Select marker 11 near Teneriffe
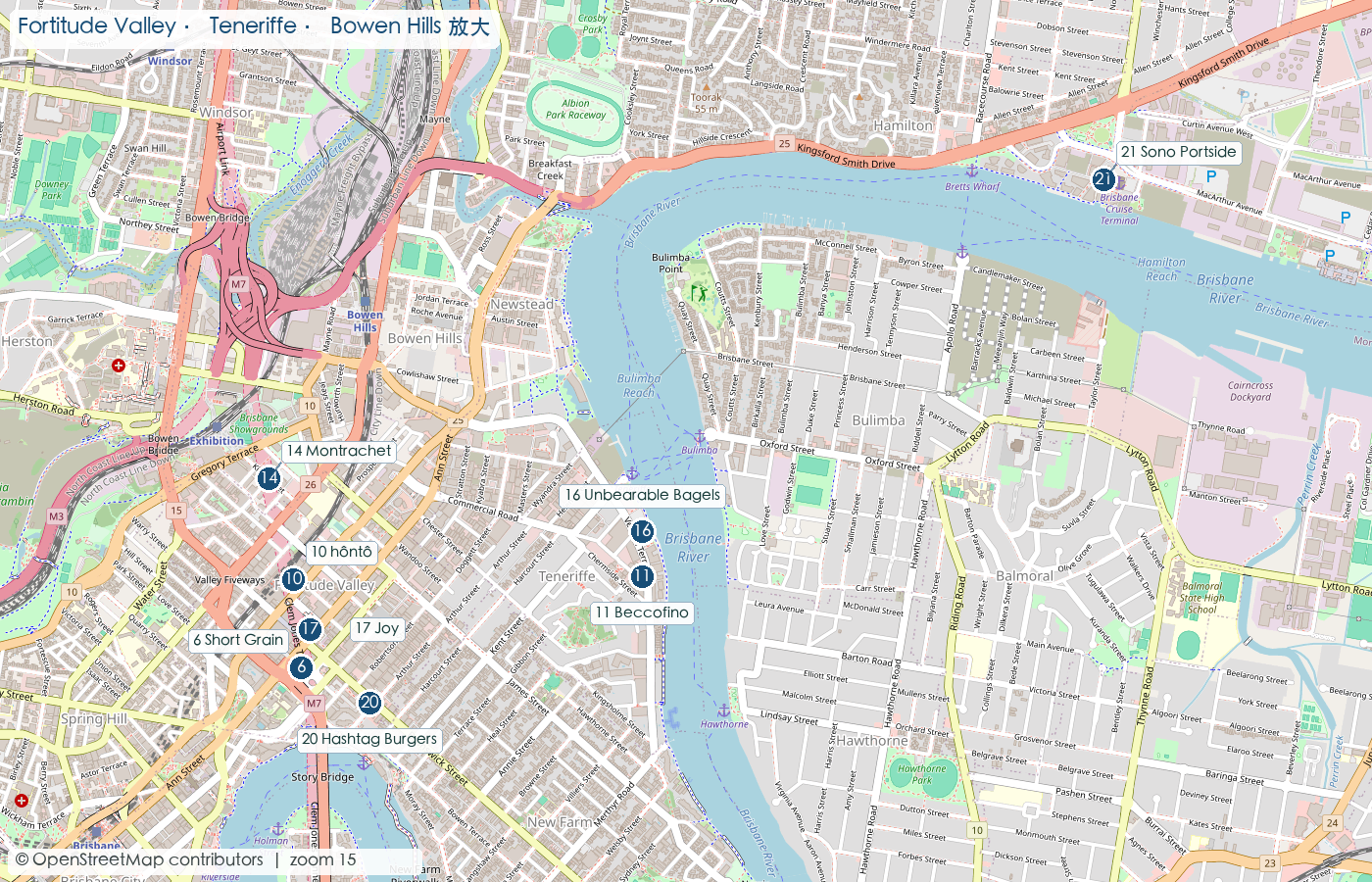Screen dimensions: 1372x882 [642, 576]
